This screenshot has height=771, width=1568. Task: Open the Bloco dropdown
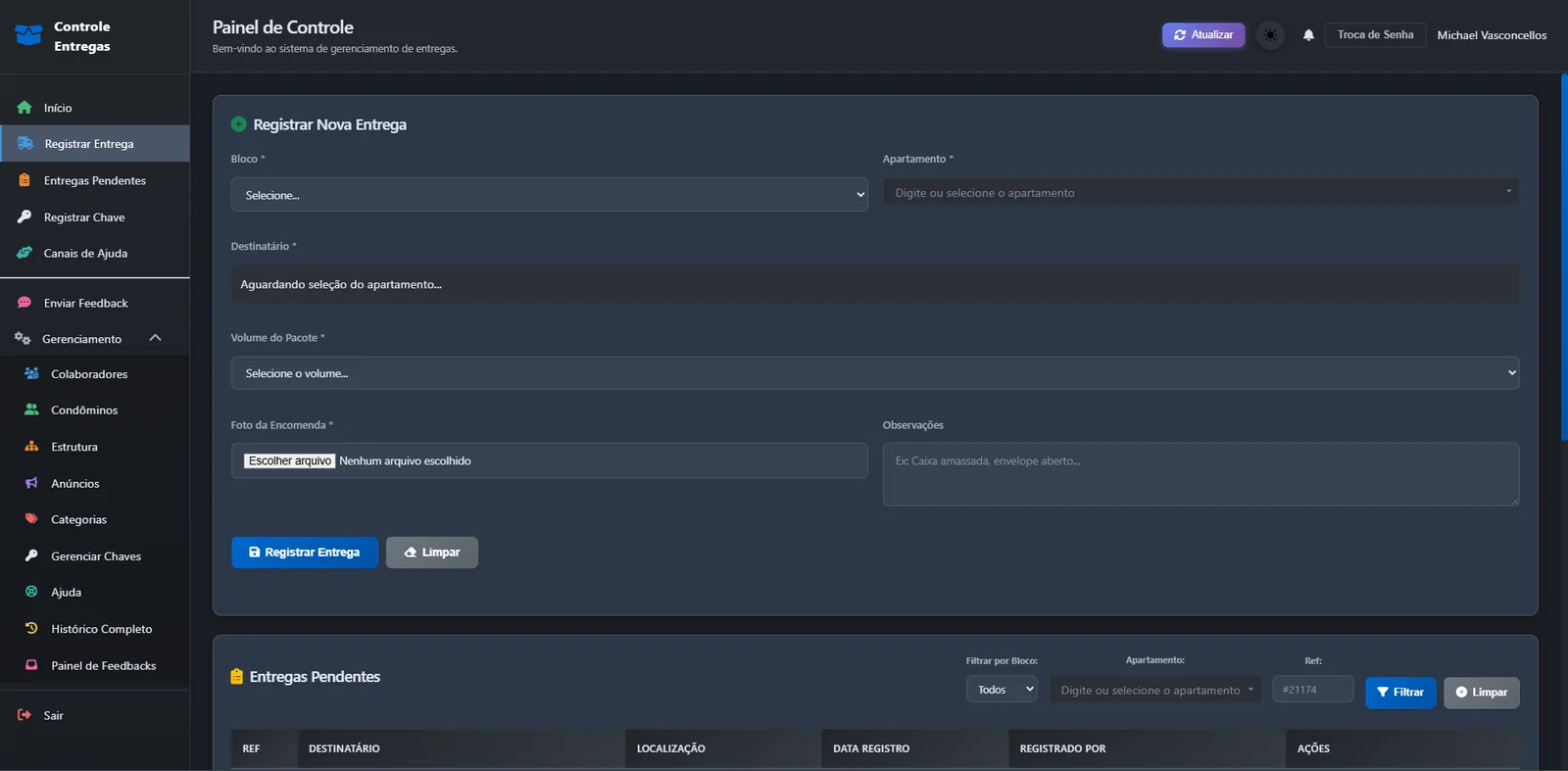pos(550,195)
